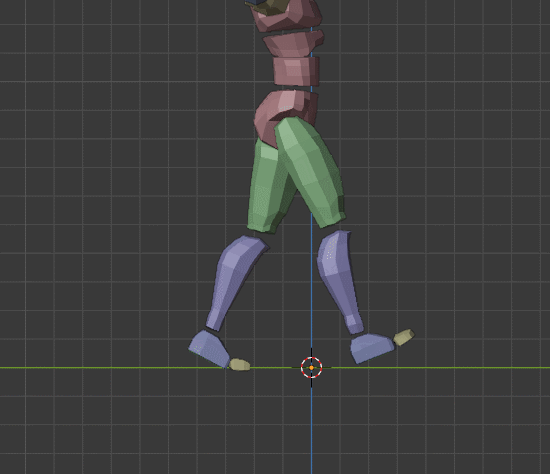550x474 pixels.
Task: Select the purple shin of the trailing leg
Action: tap(234, 283)
